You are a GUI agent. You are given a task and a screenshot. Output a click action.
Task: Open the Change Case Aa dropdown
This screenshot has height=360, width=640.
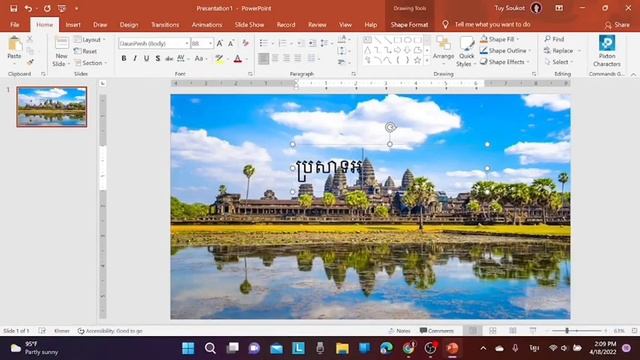[x=201, y=59]
